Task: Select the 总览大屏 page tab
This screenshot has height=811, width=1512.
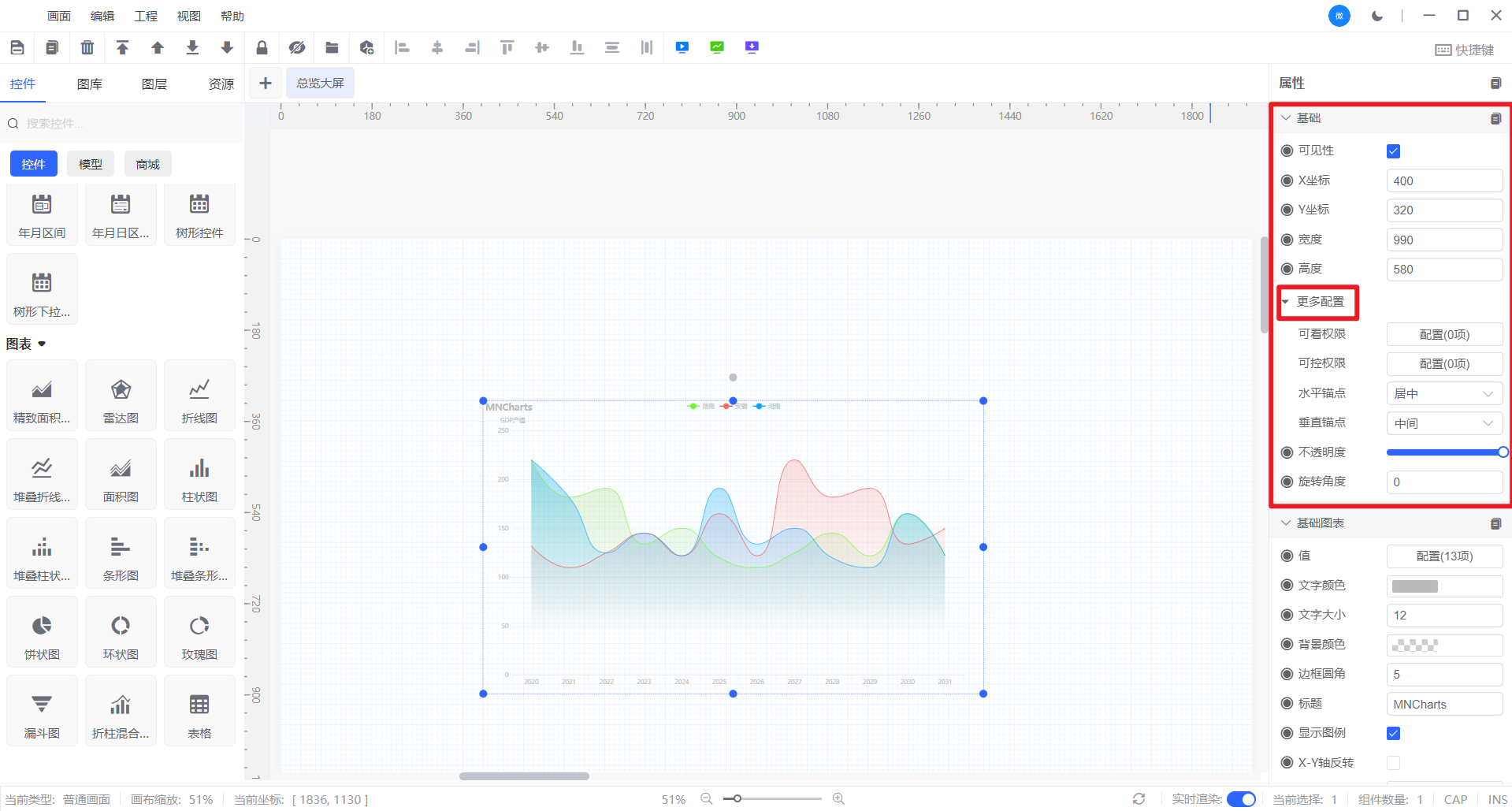Action: [x=320, y=83]
